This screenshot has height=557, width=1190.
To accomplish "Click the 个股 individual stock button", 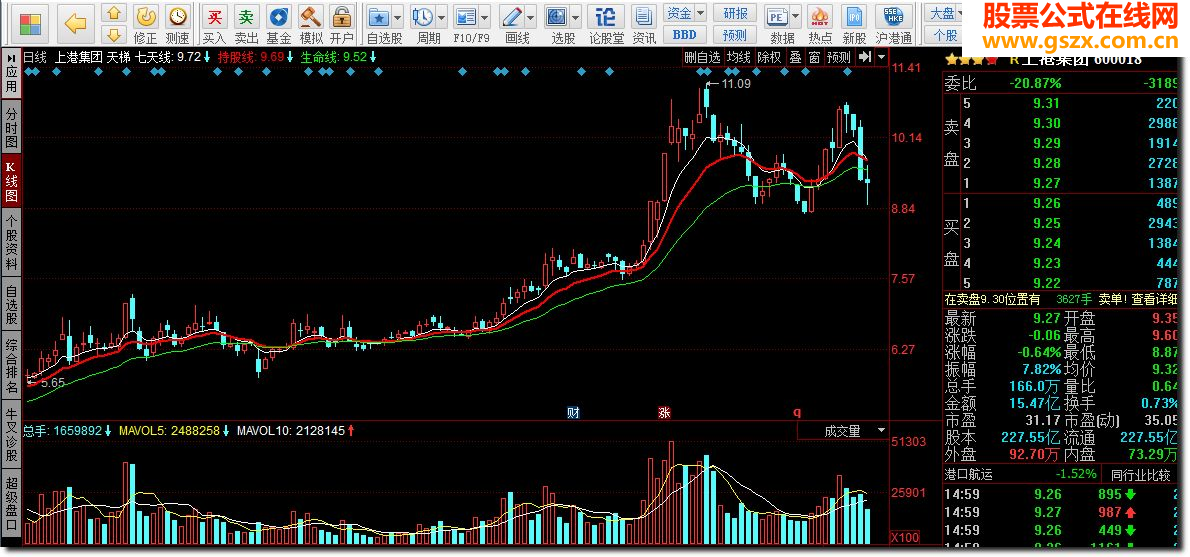I will (x=945, y=35).
